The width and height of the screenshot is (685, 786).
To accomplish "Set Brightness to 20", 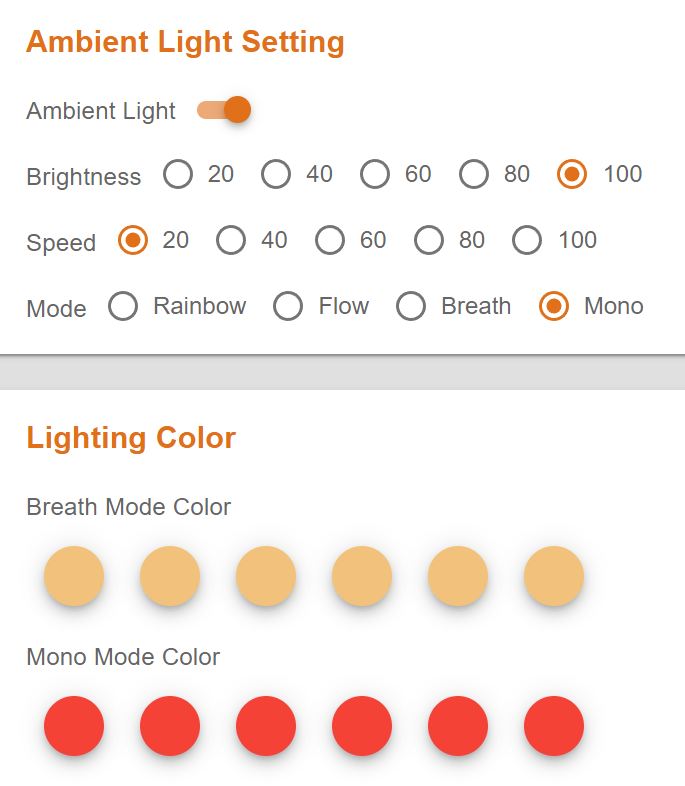I will click(178, 175).
